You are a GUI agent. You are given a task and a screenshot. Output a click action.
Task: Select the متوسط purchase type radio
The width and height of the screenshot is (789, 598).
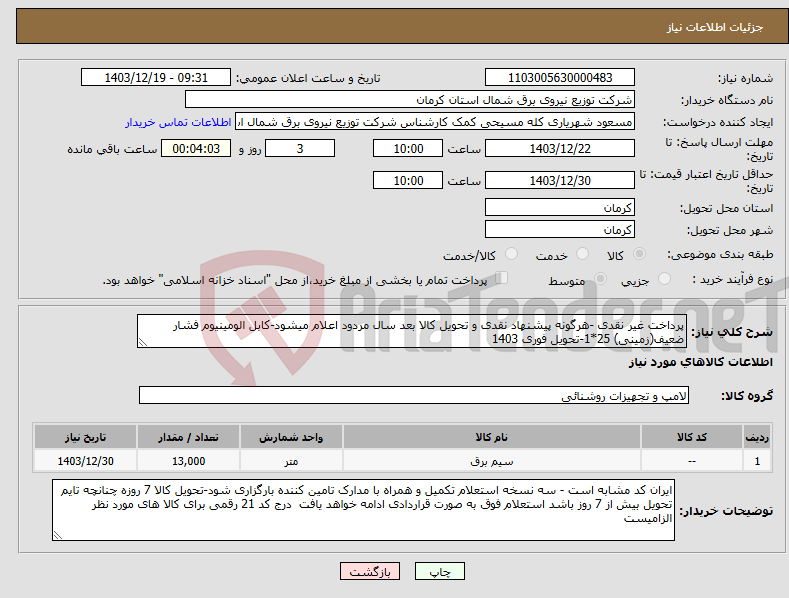tap(600, 279)
